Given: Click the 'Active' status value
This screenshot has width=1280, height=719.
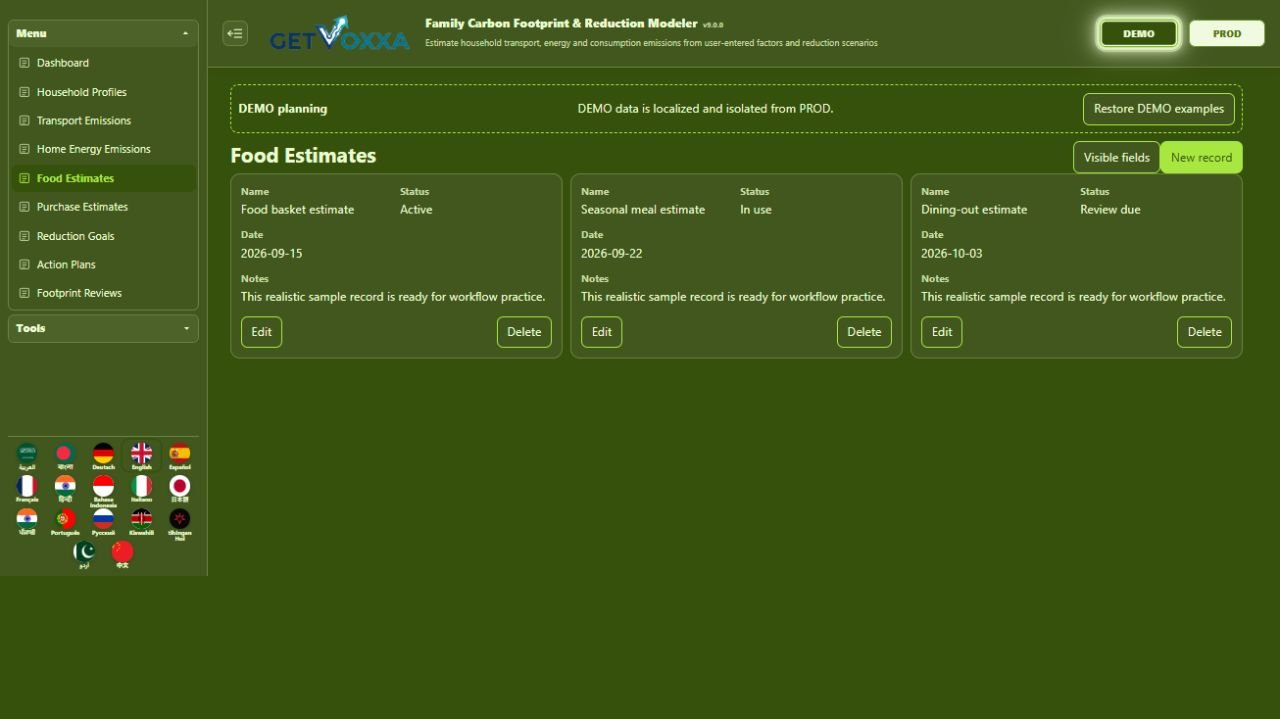Looking at the screenshot, I should [x=416, y=210].
